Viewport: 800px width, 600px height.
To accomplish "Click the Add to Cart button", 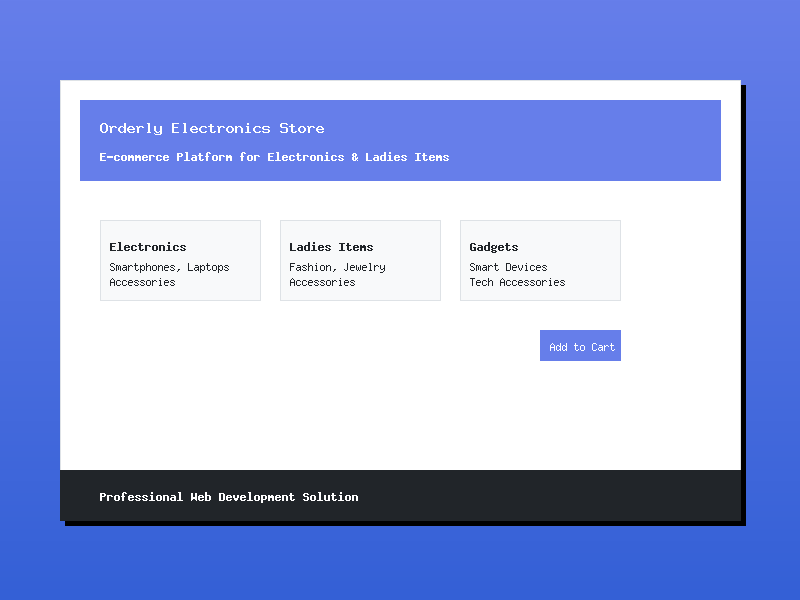I will 580,345.
